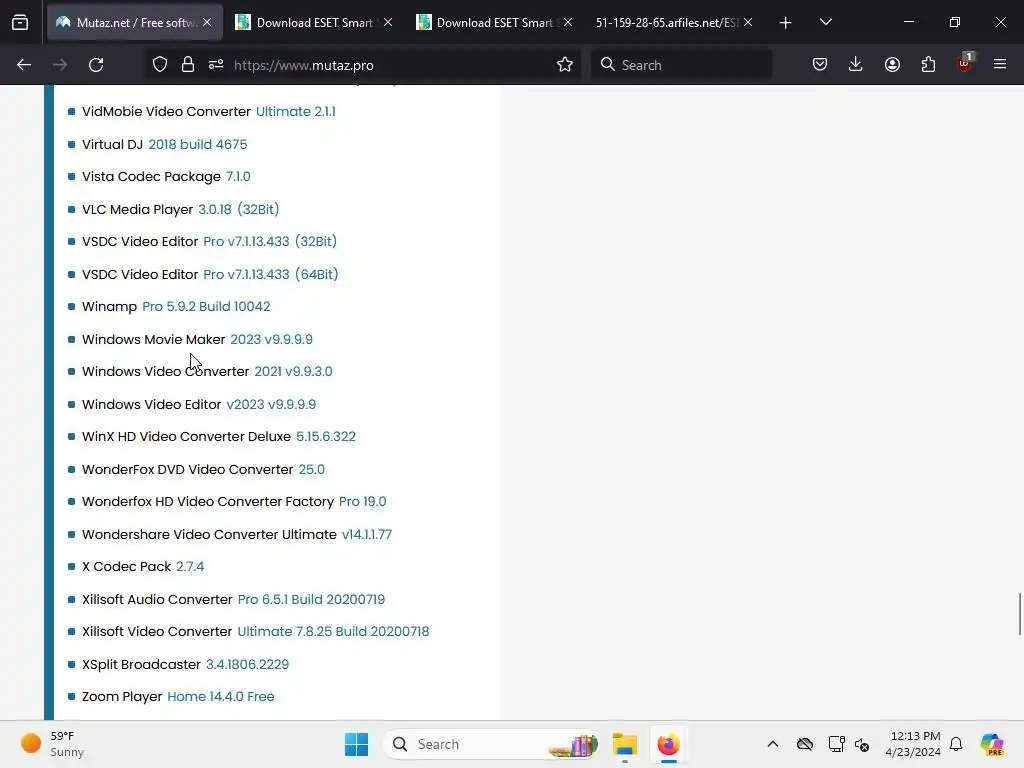Open clock and calendar 12:13 PM
This screenshot has width=1024, height=768.
point(913,744)
